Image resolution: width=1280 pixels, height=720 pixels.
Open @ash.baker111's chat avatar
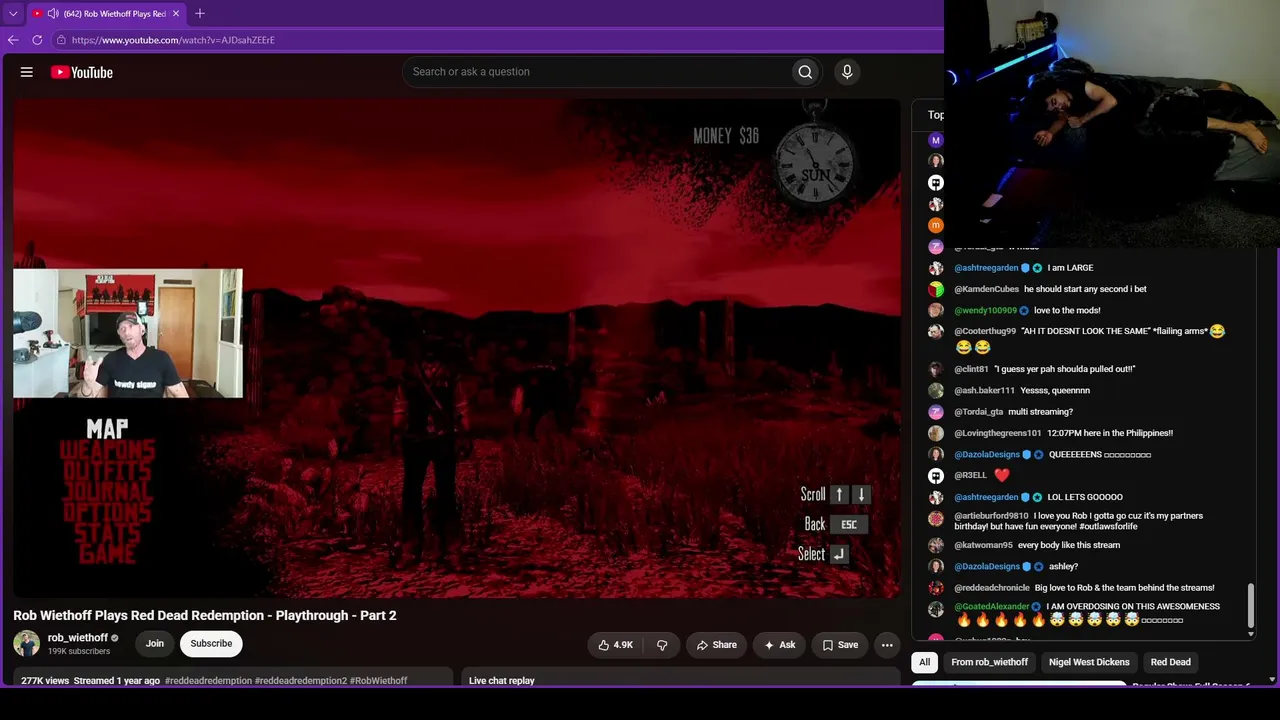point(936,390)
